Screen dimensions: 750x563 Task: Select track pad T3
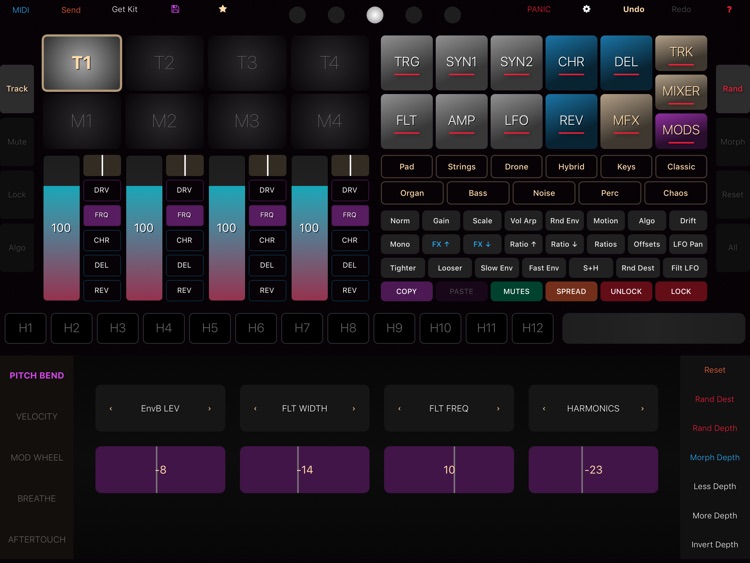coord(247,63)
